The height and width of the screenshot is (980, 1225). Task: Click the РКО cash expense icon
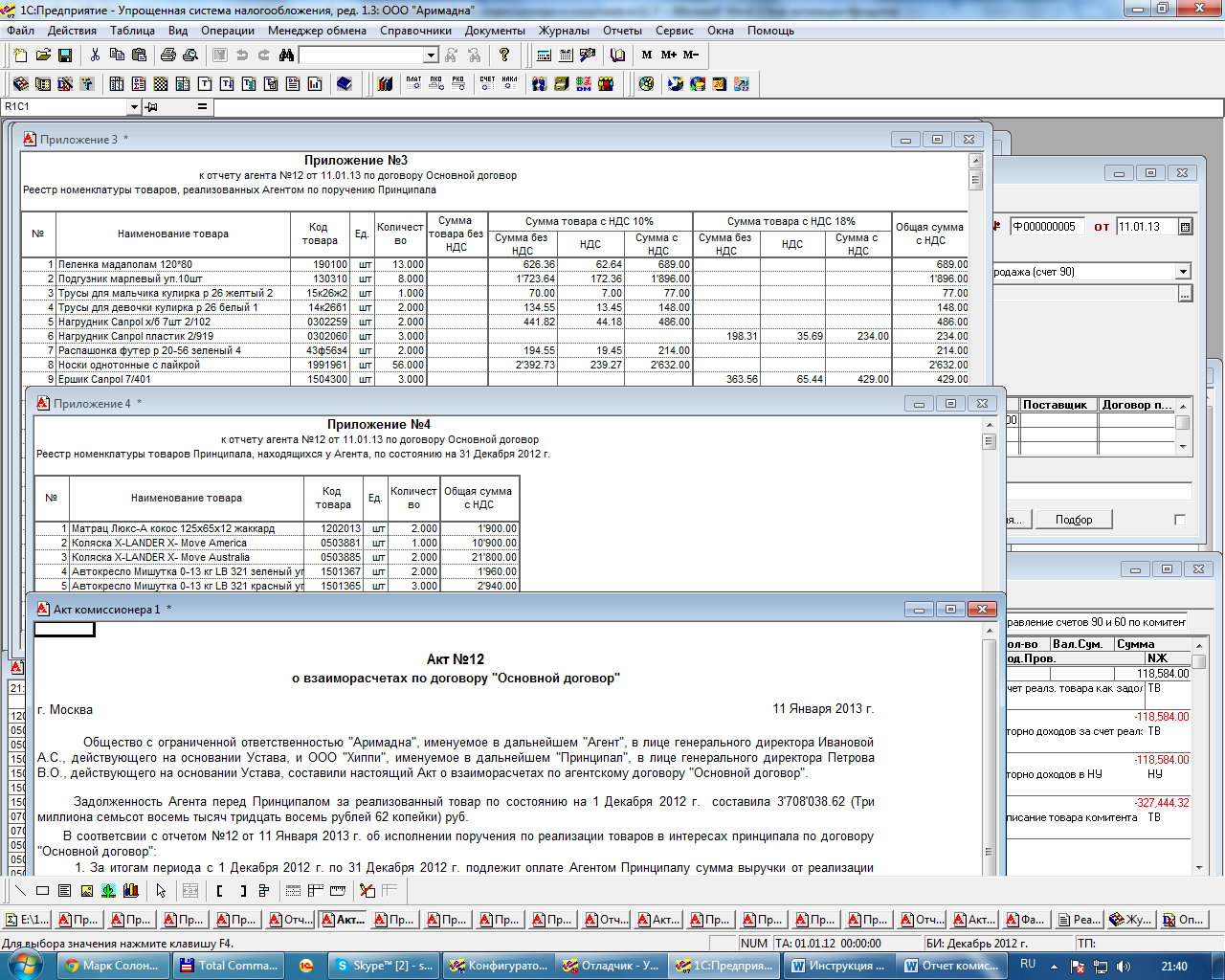(458, 84)
